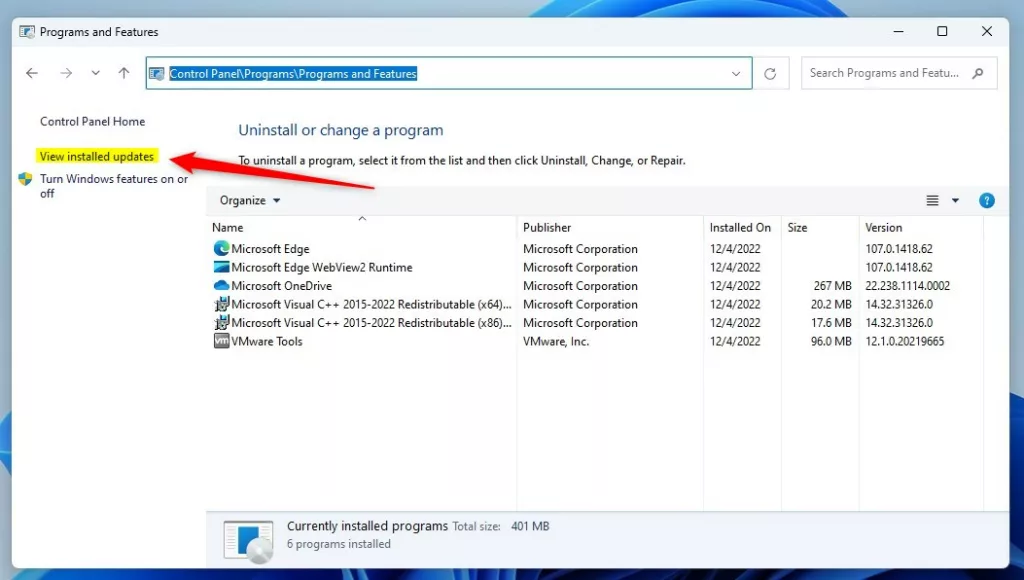This screenshot has width=1024, height=580.
Task: Click version 22.238.1114.0002 cell
Action: coord(907,285)
